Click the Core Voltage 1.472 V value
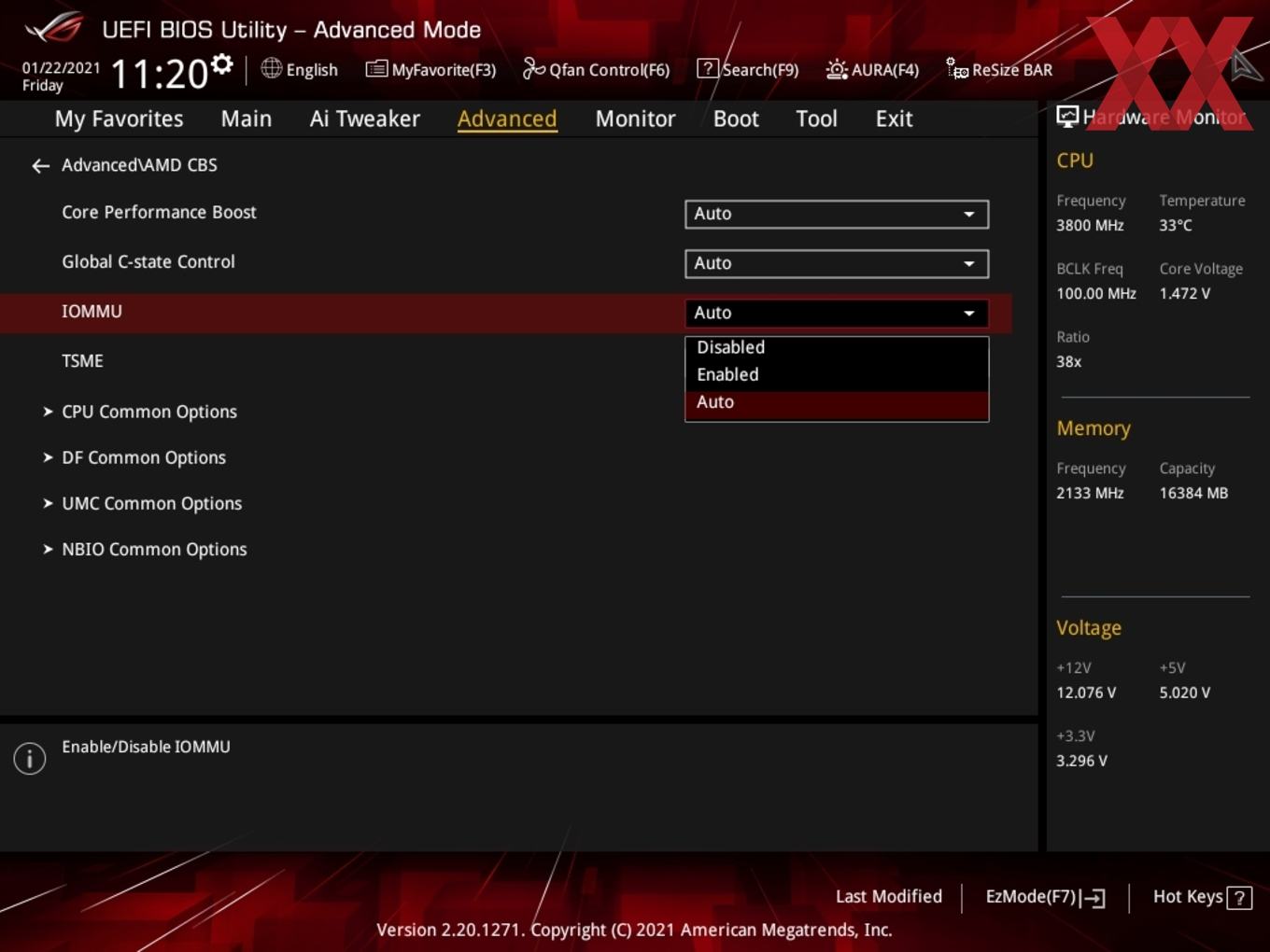 (1184, 293)
